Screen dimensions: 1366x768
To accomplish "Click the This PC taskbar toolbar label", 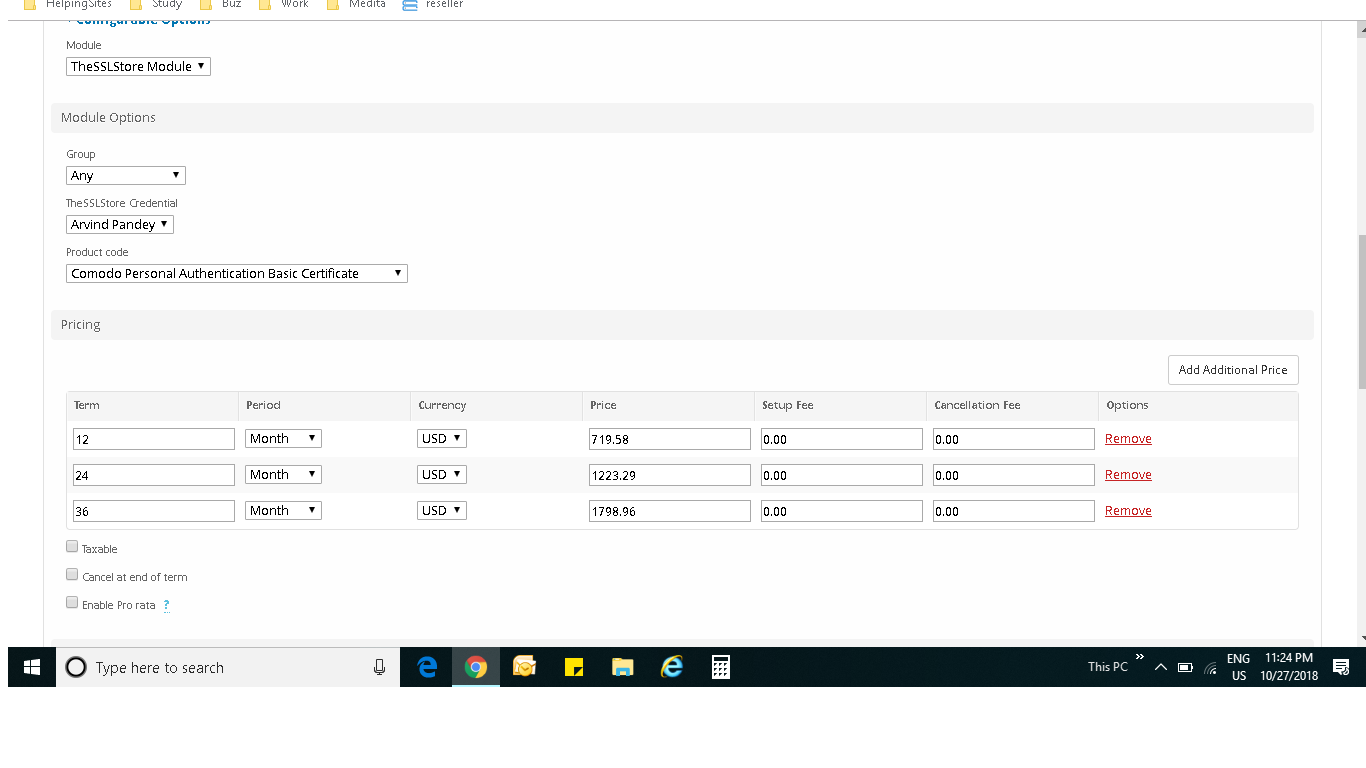I will point(1108,667).
